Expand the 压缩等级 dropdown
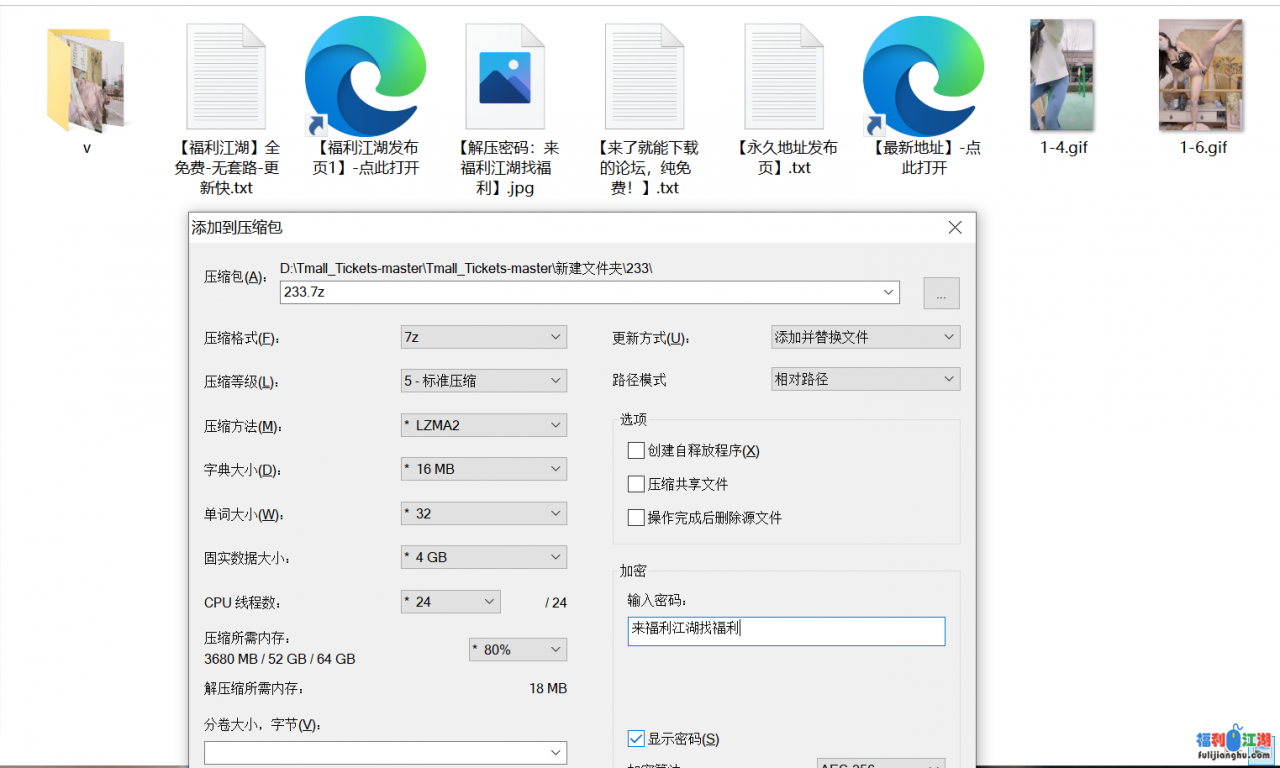Image resolution: width=1280 pixels, height=768 pixels. click(x=483, y=381)
